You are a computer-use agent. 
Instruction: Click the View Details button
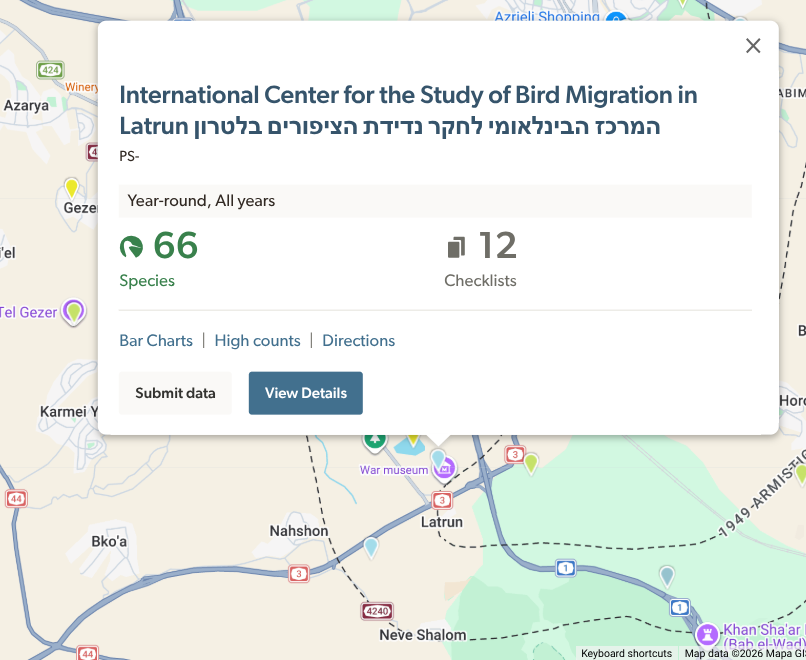[306, 393]
